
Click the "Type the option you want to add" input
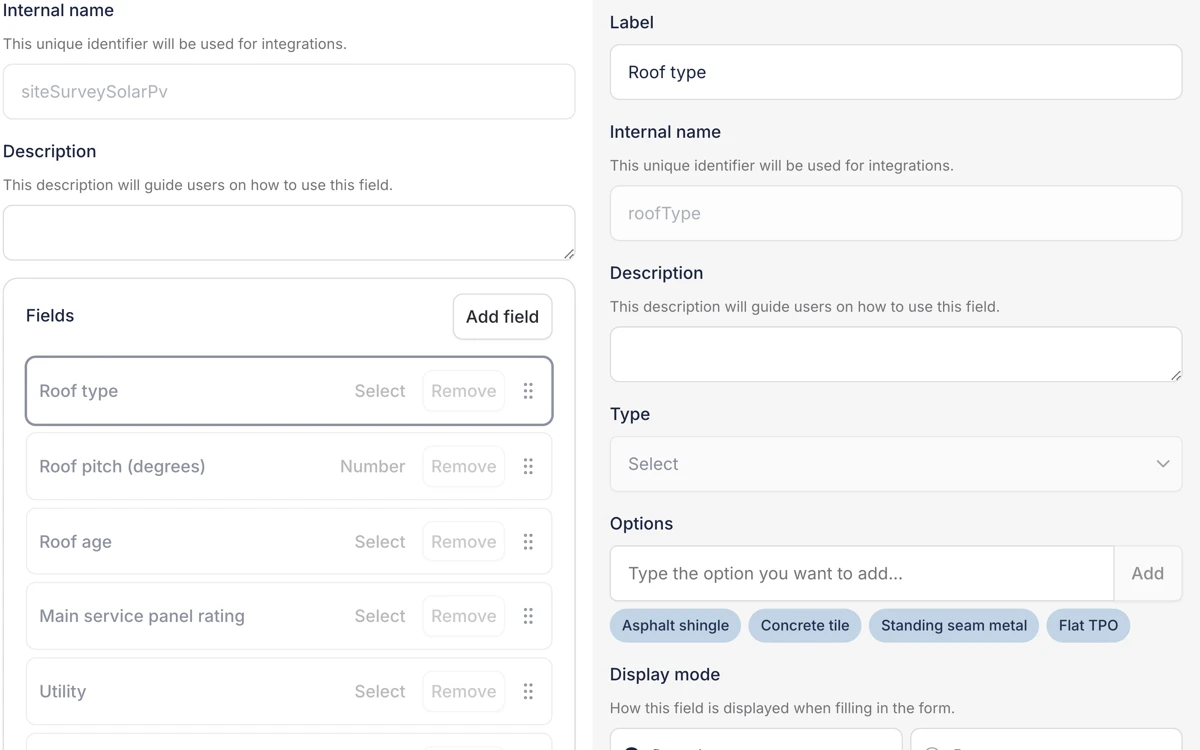point(862,574)
